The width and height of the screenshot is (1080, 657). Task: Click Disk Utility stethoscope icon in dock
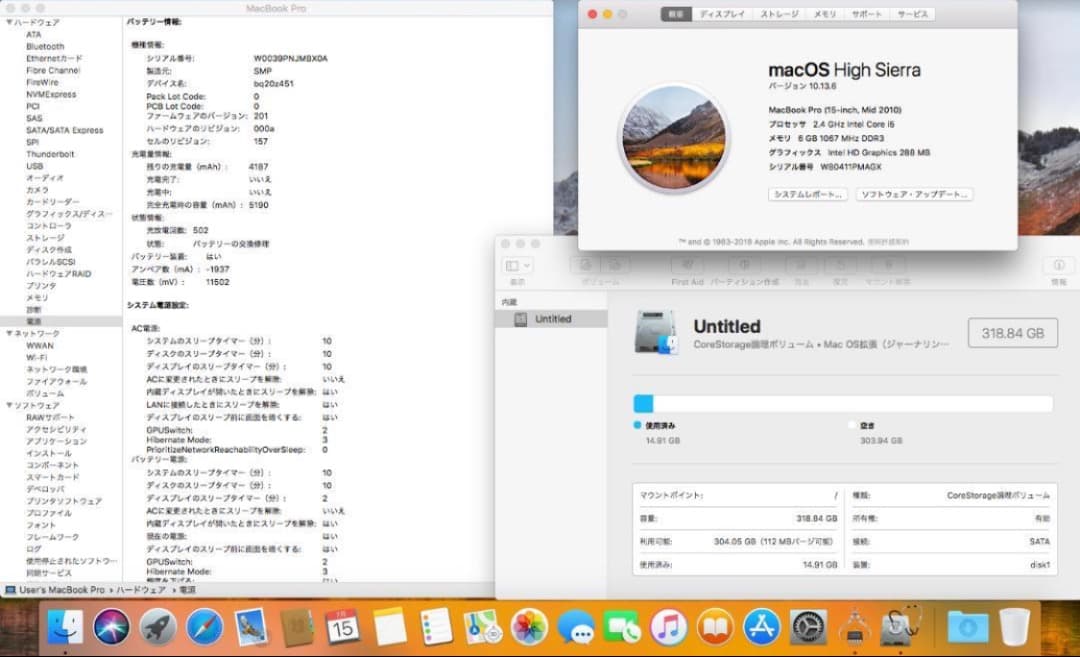coord(901,627)
